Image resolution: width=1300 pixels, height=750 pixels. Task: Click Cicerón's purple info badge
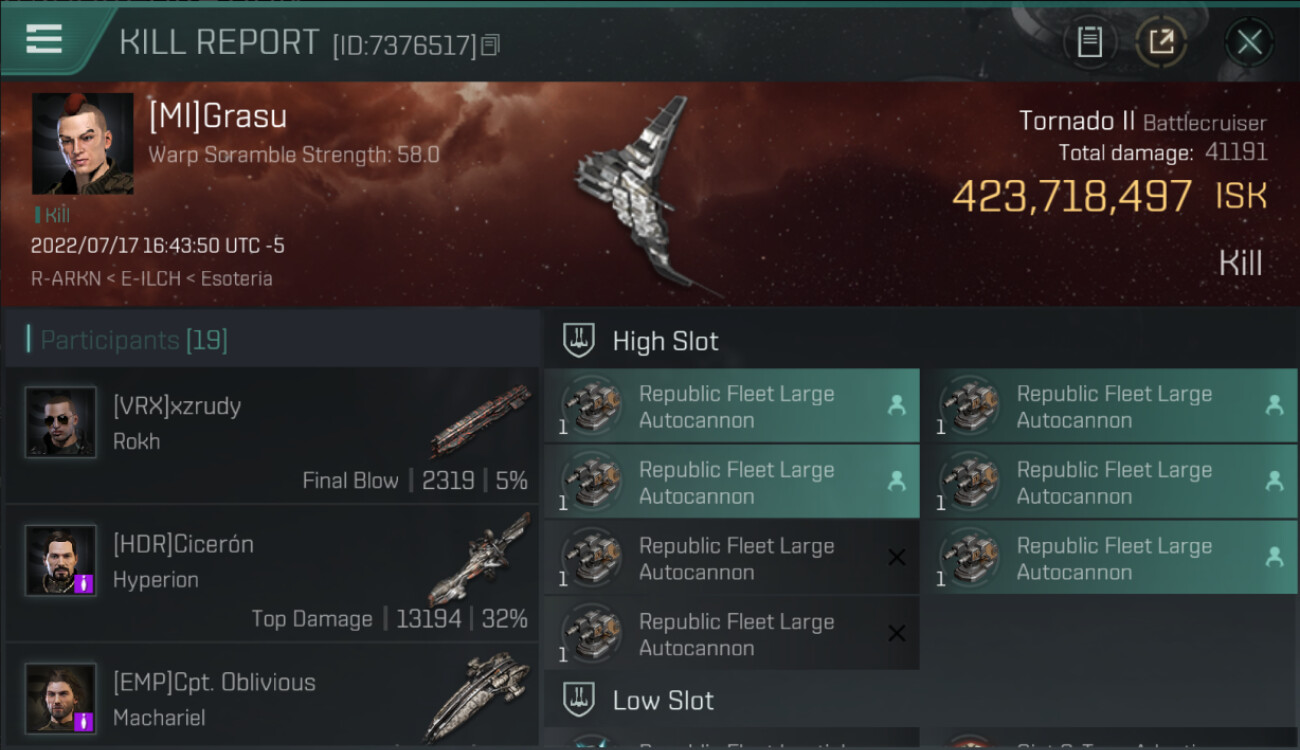84,583
